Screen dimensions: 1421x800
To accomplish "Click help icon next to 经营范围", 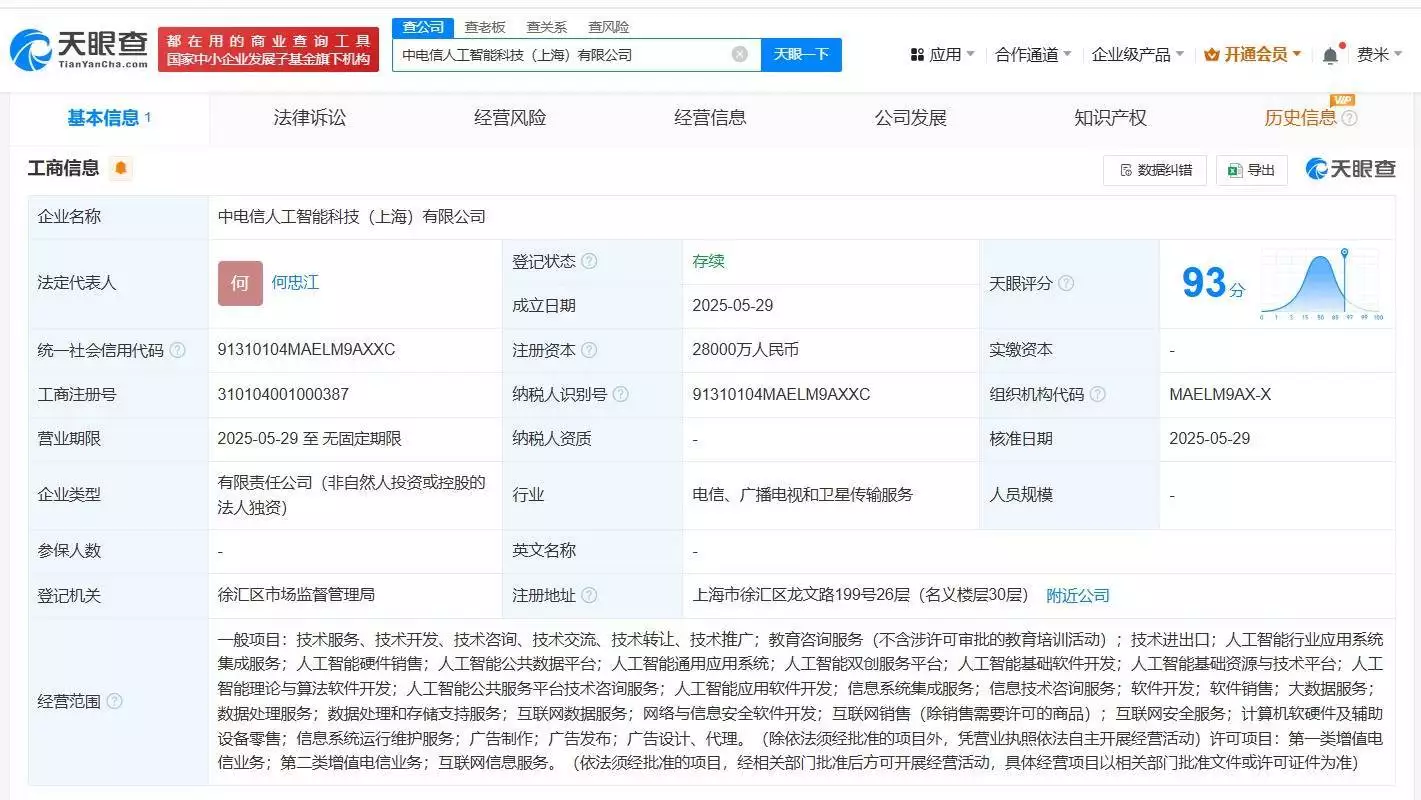I will pos(114,701).
